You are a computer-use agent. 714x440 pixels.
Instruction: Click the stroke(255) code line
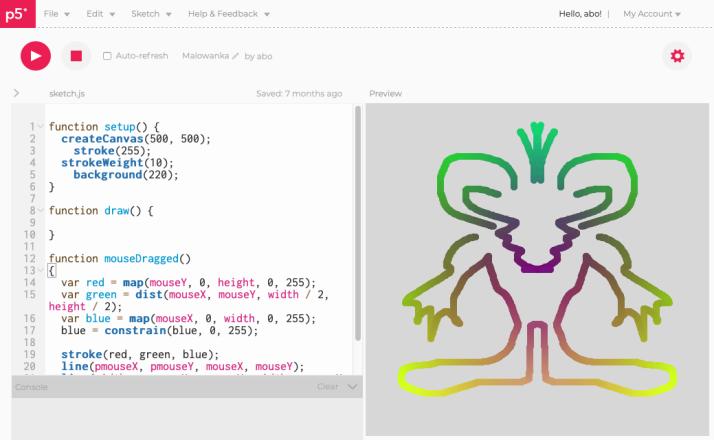point(112,150)
